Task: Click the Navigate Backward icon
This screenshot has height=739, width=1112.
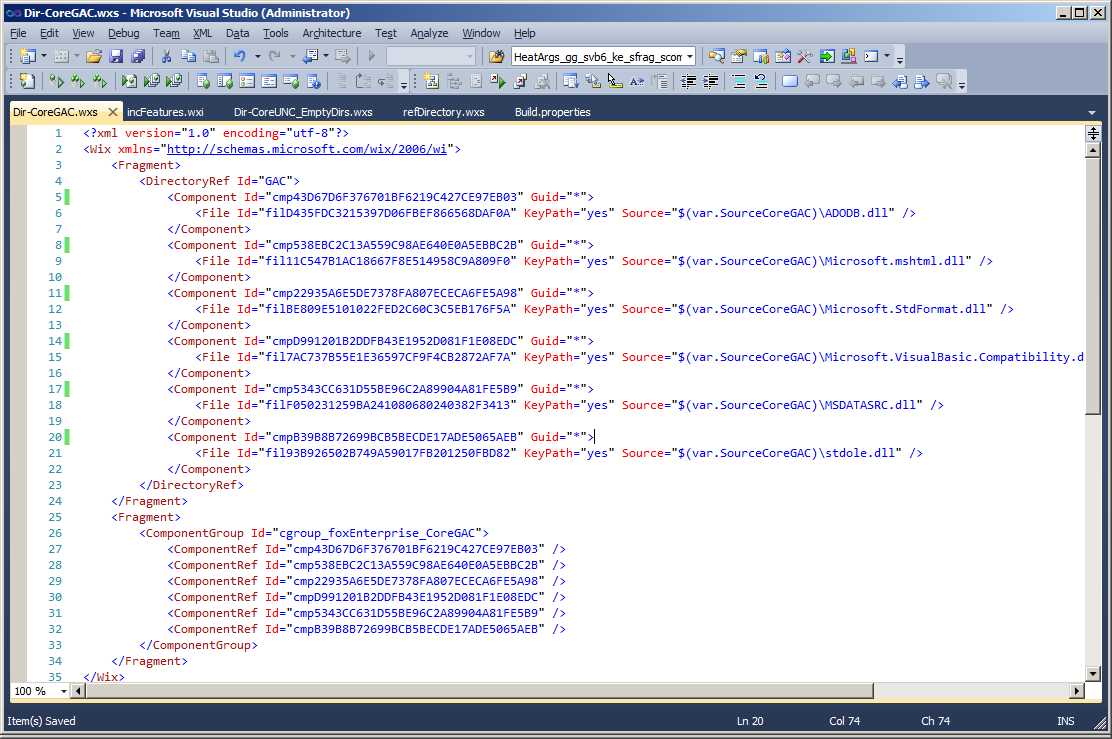Action: (x=311, y=56)
